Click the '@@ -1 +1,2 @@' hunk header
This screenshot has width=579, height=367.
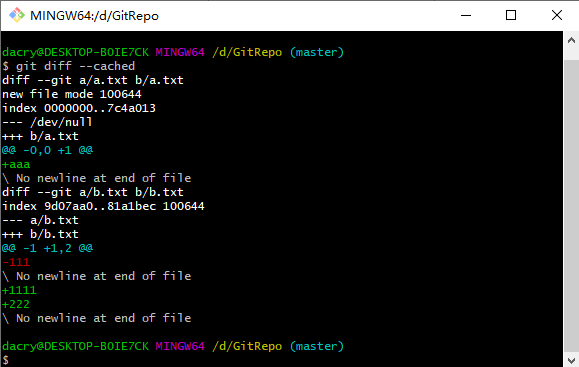coord(48,248)
